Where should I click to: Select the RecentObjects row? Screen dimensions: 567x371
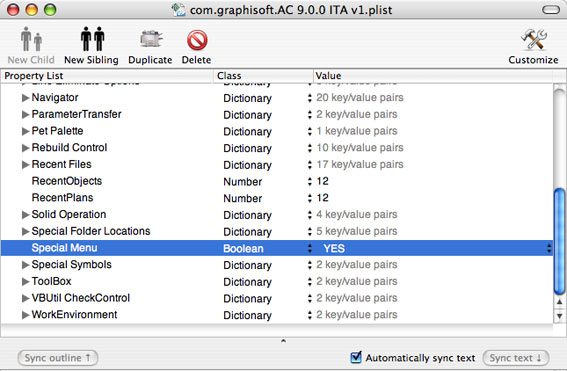277,181
